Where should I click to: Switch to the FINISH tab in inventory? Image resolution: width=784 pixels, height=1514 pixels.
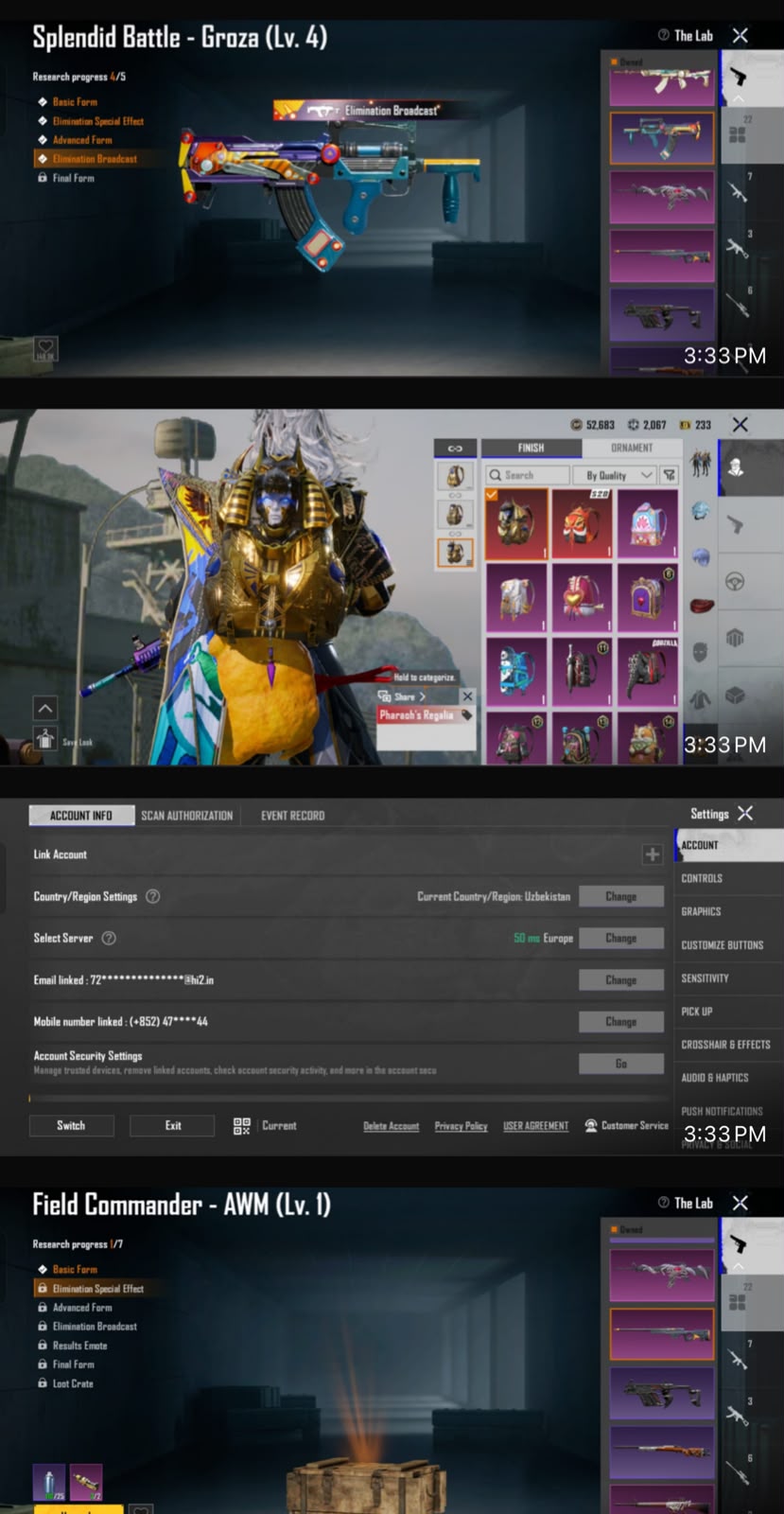coord(531,448)
